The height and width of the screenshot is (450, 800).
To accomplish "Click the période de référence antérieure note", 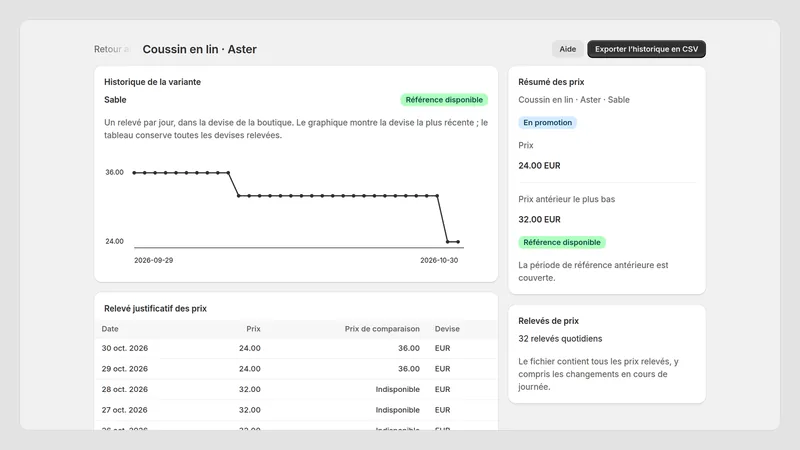I will click(593, 271).
